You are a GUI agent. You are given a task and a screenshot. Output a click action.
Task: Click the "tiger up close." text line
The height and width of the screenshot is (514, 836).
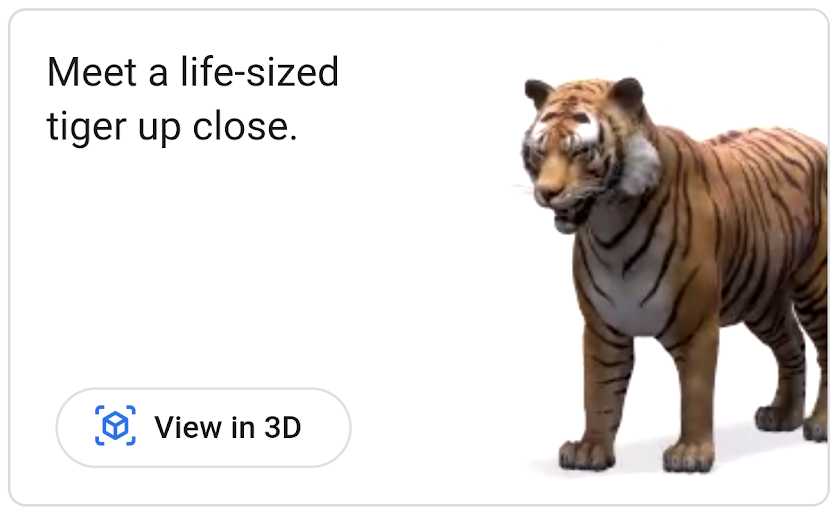pos(172,128)
